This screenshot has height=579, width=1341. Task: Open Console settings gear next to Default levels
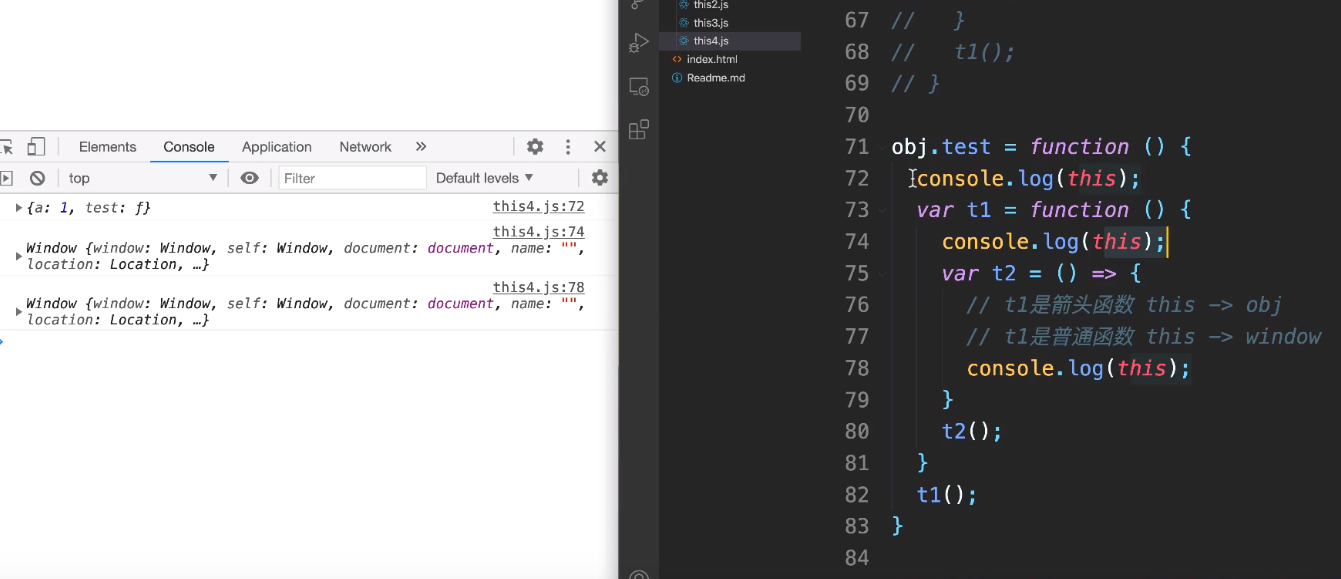(600, 178)
